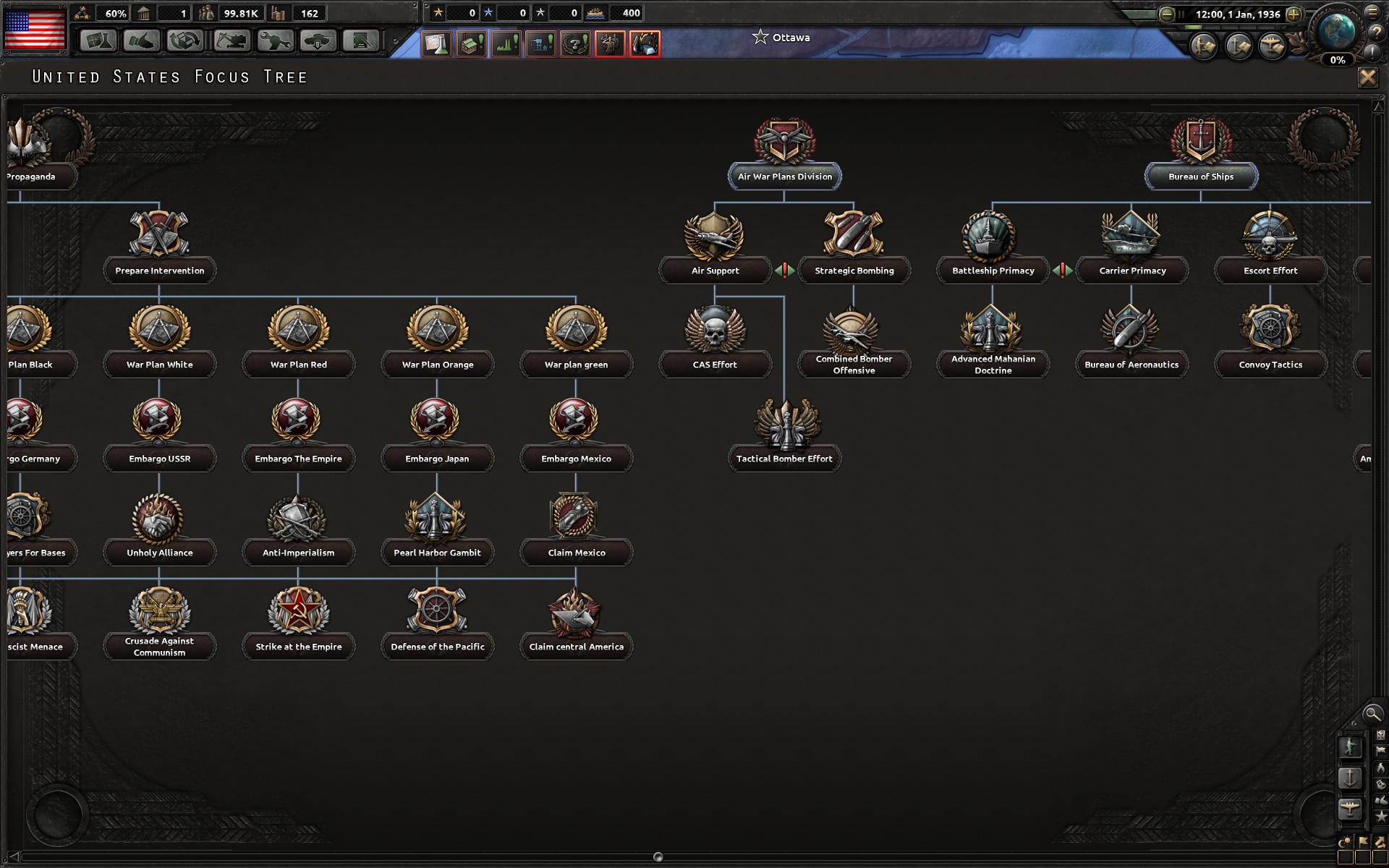Click the Ottawa capital label on the map
1389x868 pixels.
[791, 38]
